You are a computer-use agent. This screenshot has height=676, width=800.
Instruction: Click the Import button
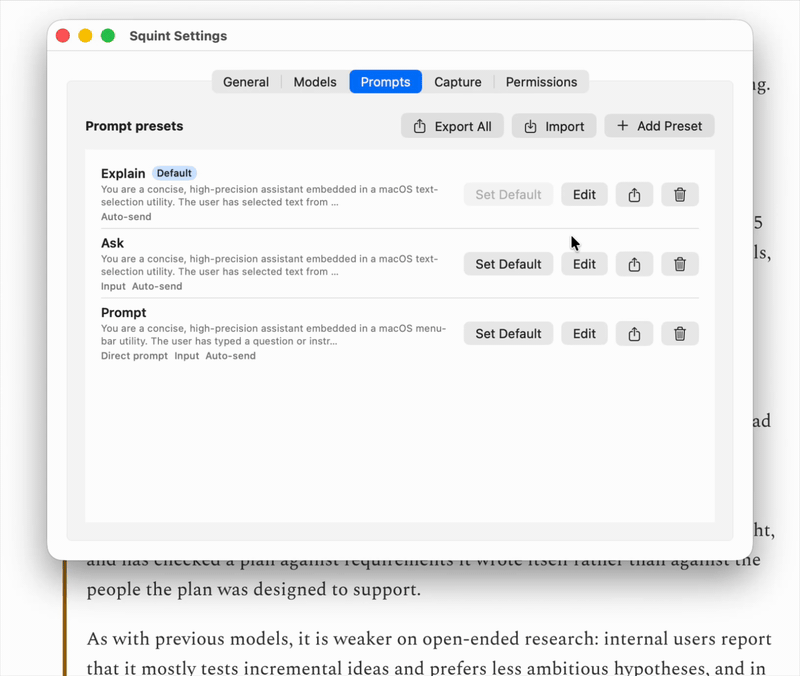554,126
